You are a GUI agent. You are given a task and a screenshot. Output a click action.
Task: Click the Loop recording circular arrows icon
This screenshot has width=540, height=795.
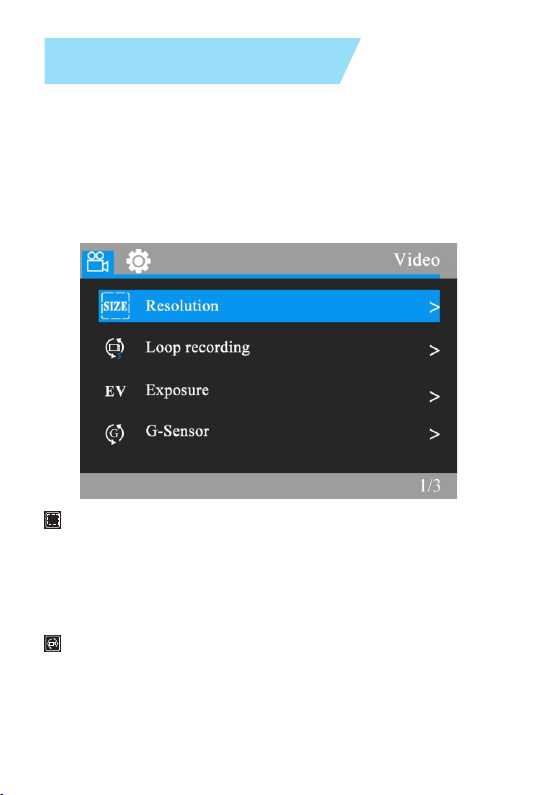click(x=115, y=348)
